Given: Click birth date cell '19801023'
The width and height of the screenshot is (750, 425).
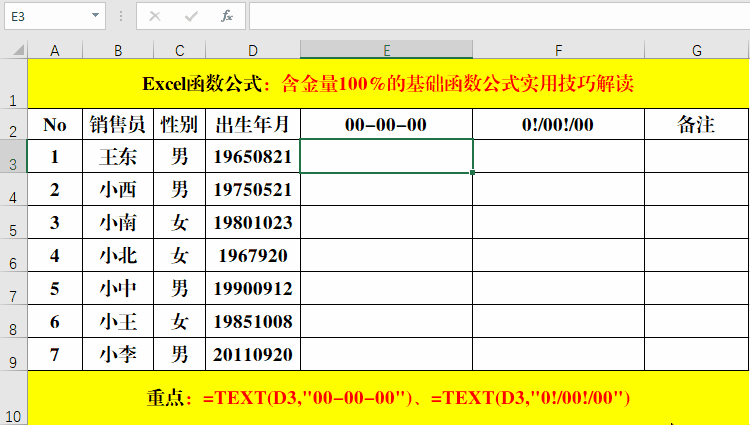Looking at the screenshot, I should coord(253,222).
